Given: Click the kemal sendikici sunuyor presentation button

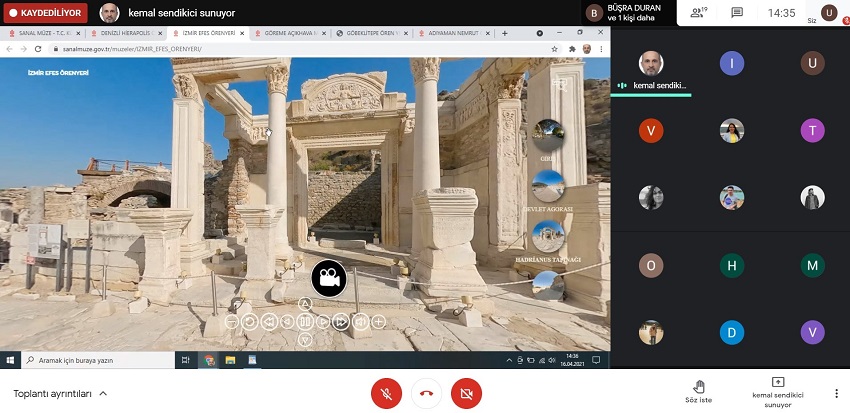Looking at the screenshot, I should [777, 391].
